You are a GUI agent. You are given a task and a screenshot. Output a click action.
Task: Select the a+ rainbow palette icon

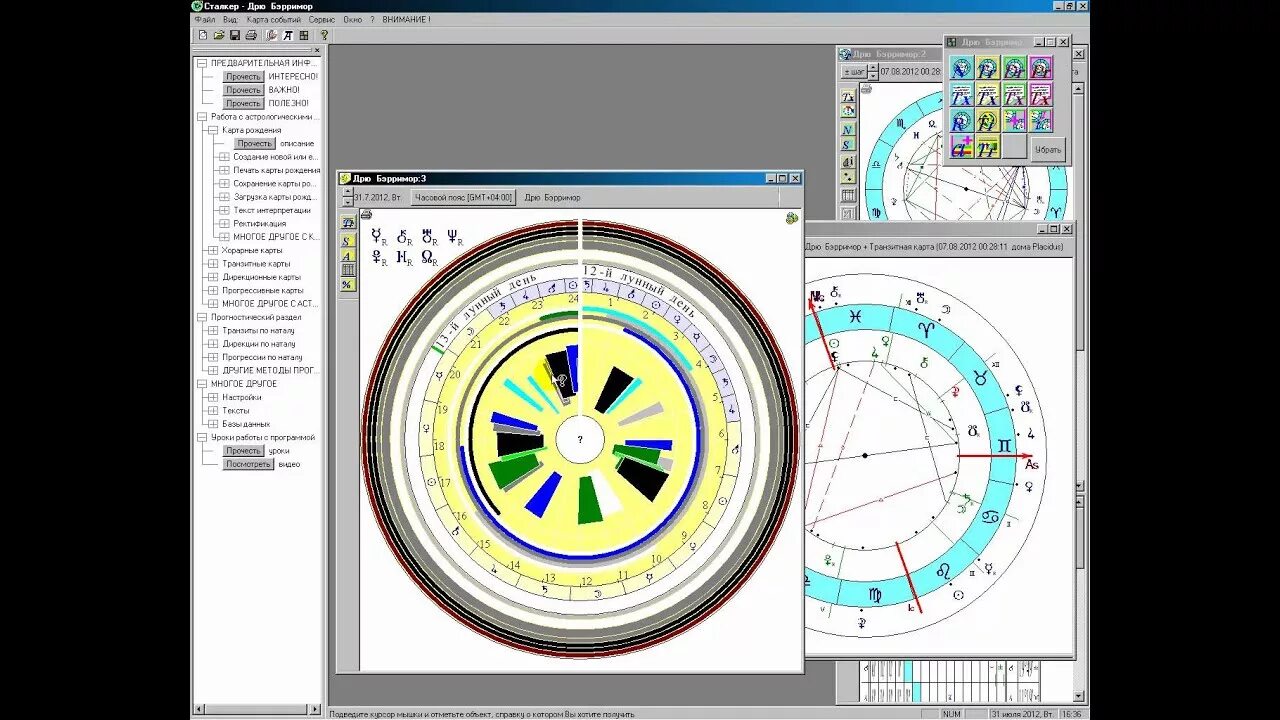pyautogui.click(x=961, y=147)
